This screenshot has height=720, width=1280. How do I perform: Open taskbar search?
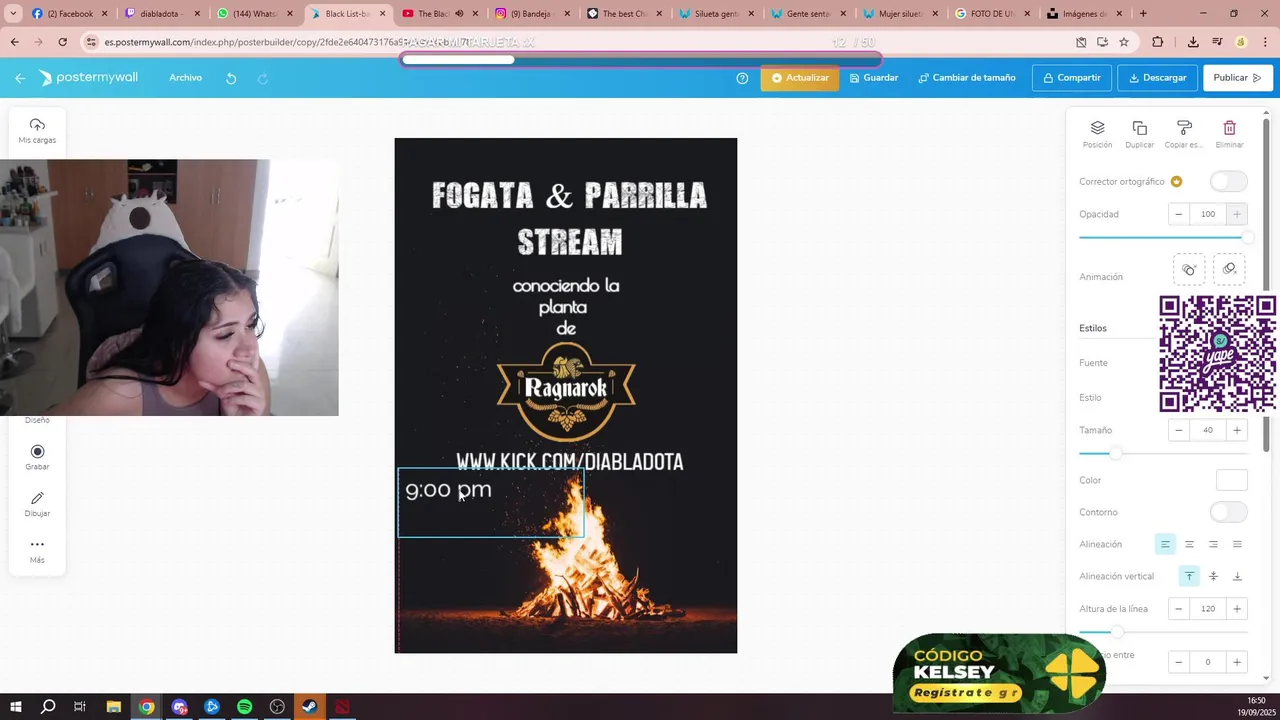click(x=48, y=707)
